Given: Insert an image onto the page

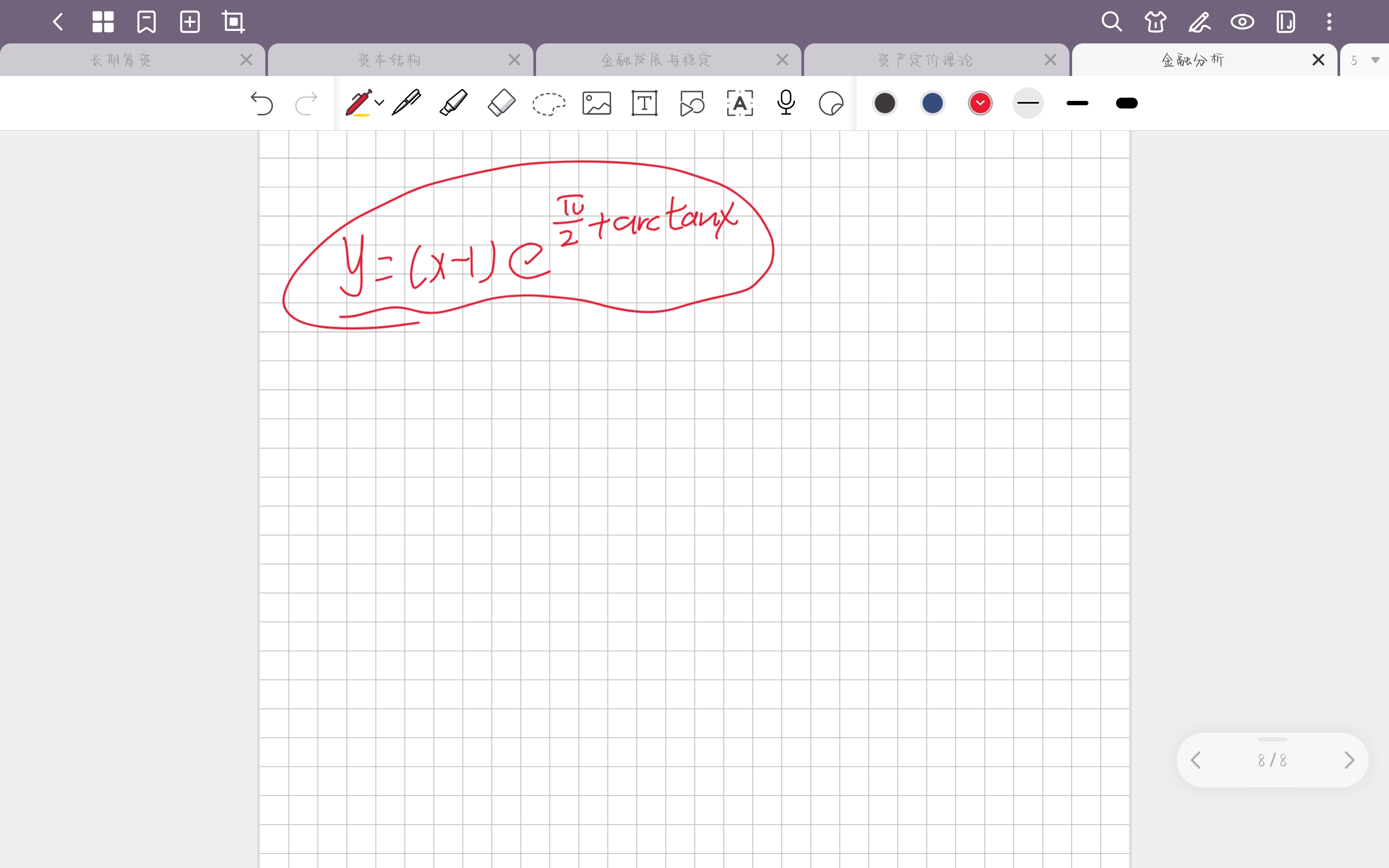Looking at the screenshot, I should (x=596, y=103).
